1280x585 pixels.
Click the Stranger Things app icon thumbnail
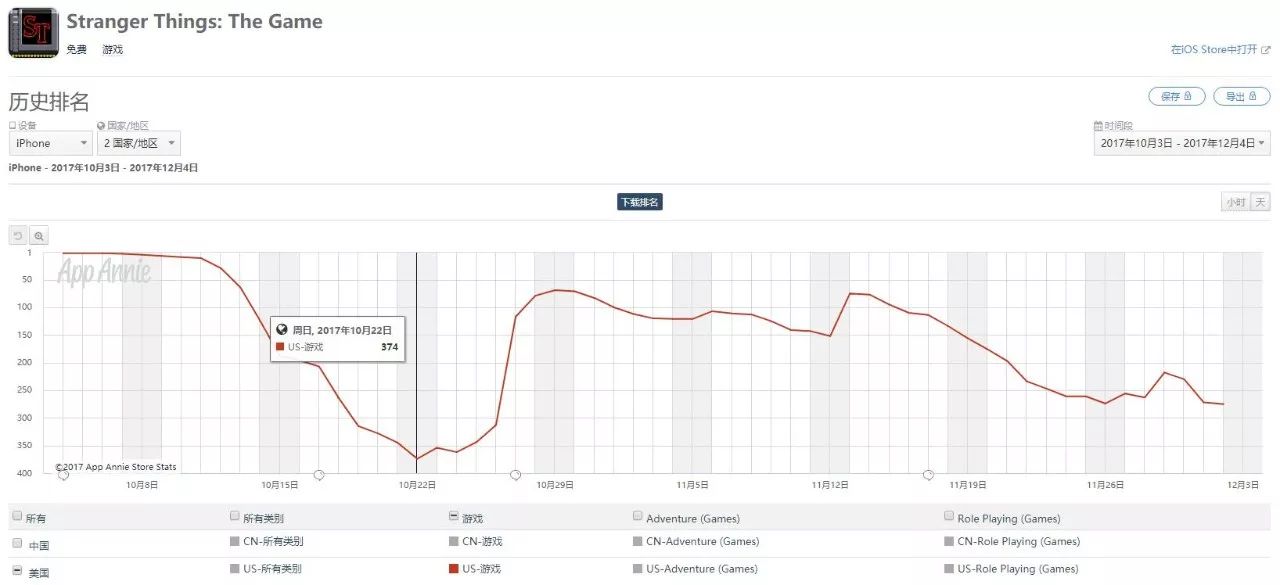(x=33, y=32)
